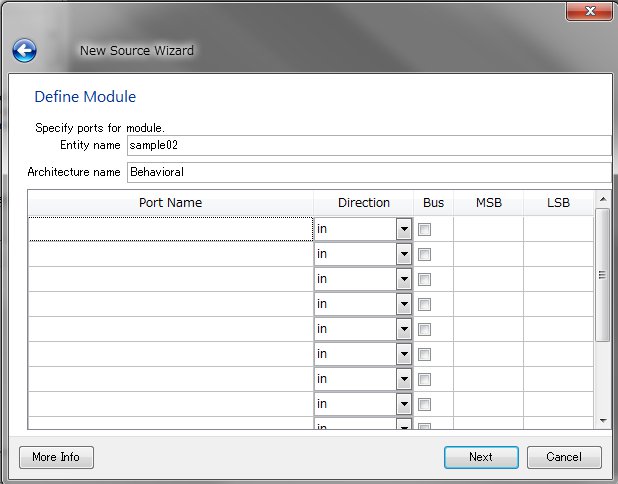
Task: Open the Direction dropdown in eighth row
Action: [404, 404]
